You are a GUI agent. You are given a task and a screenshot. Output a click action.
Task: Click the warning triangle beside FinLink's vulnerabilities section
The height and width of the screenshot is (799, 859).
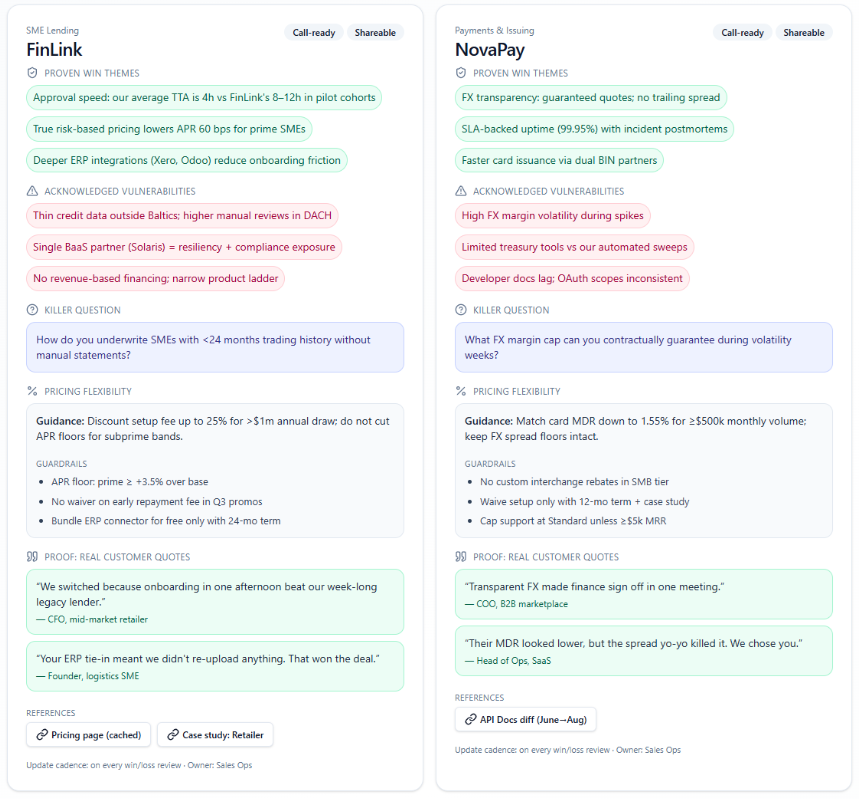[x=33, y=191]
